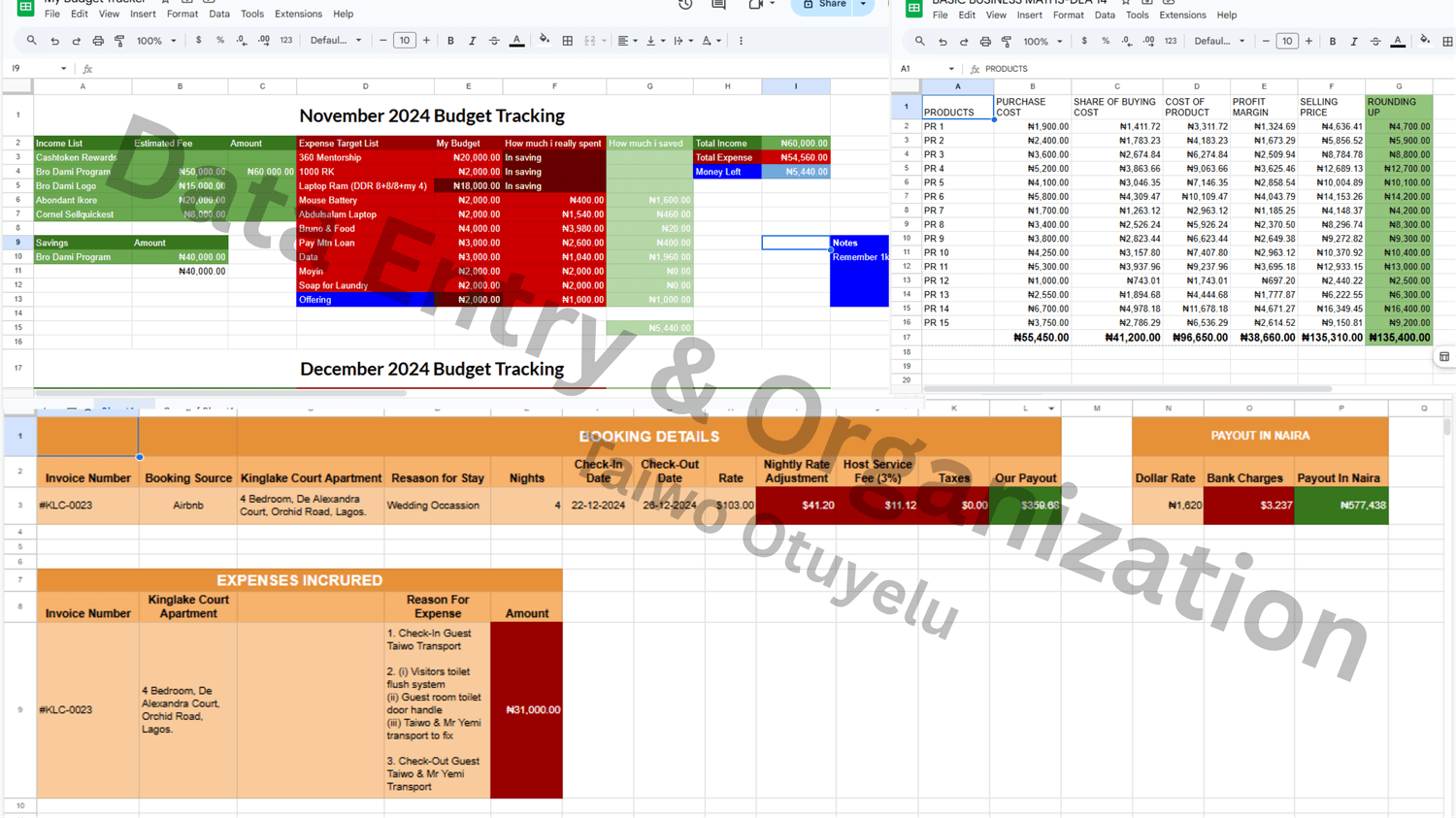
Task: Select paint format tool in Basic Business Maths
Action: pos(1007,42)
